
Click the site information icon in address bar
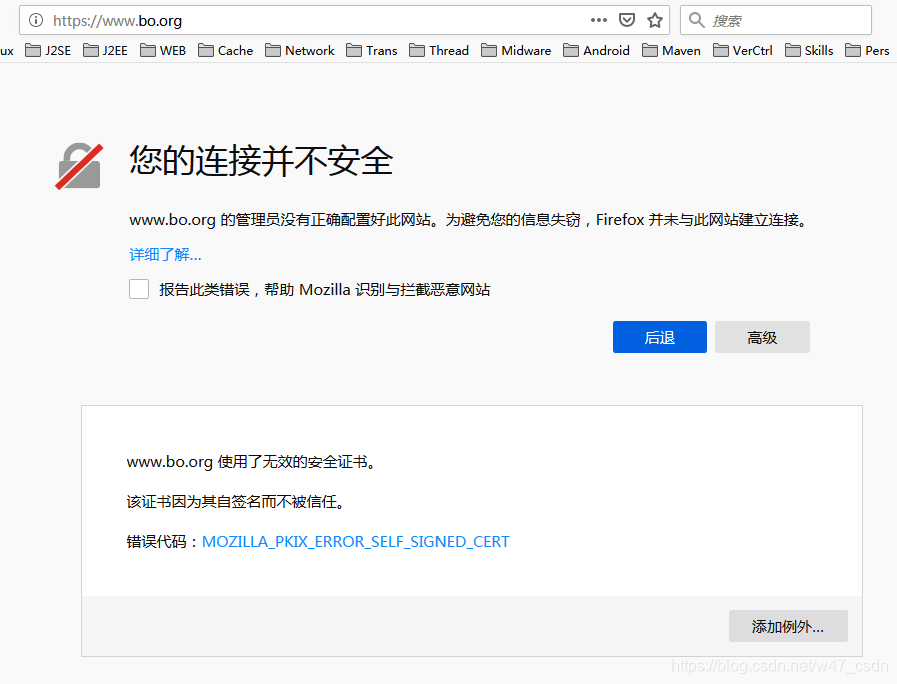pos(36,21)
